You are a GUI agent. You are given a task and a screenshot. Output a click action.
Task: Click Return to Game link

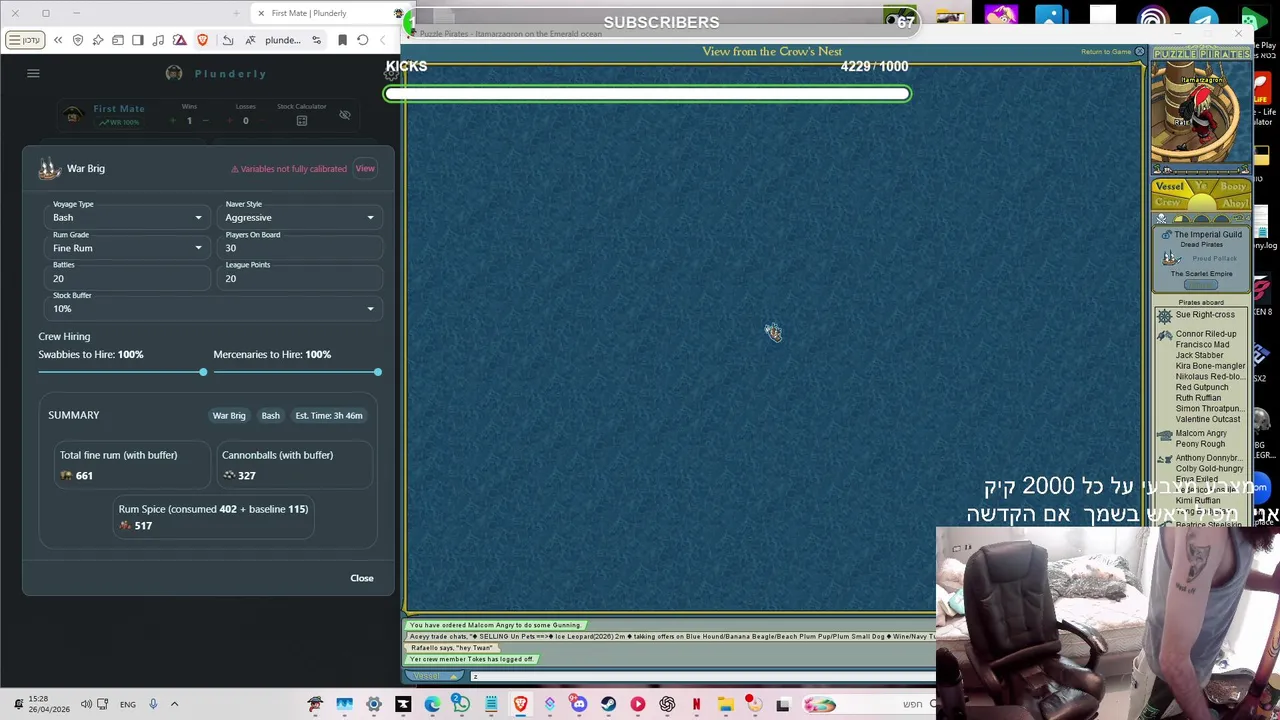tap(1106, 52)
